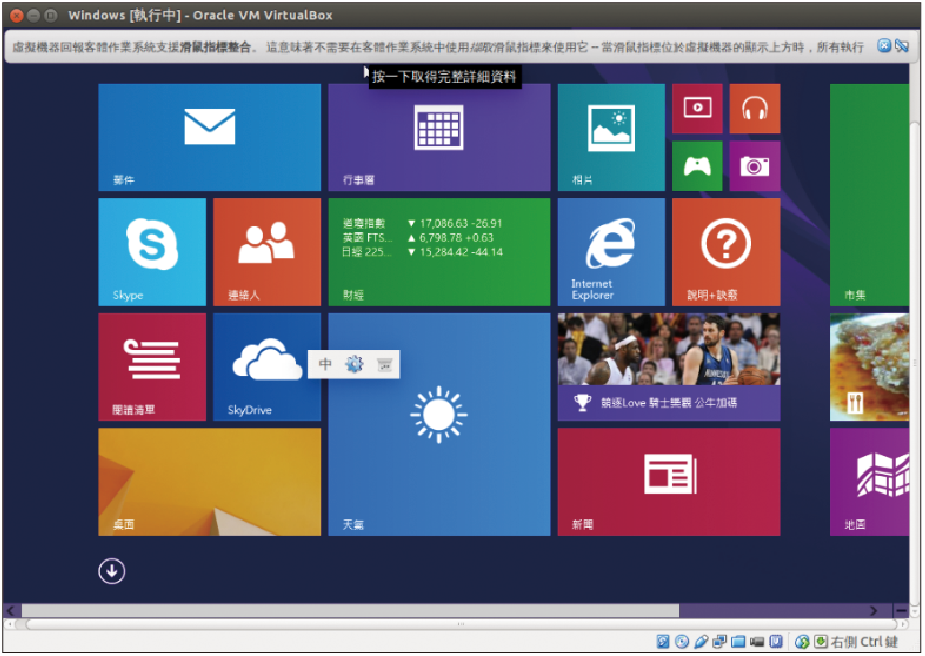
Task: Open the small Games controller tile
Action: [x=697, y=166]
